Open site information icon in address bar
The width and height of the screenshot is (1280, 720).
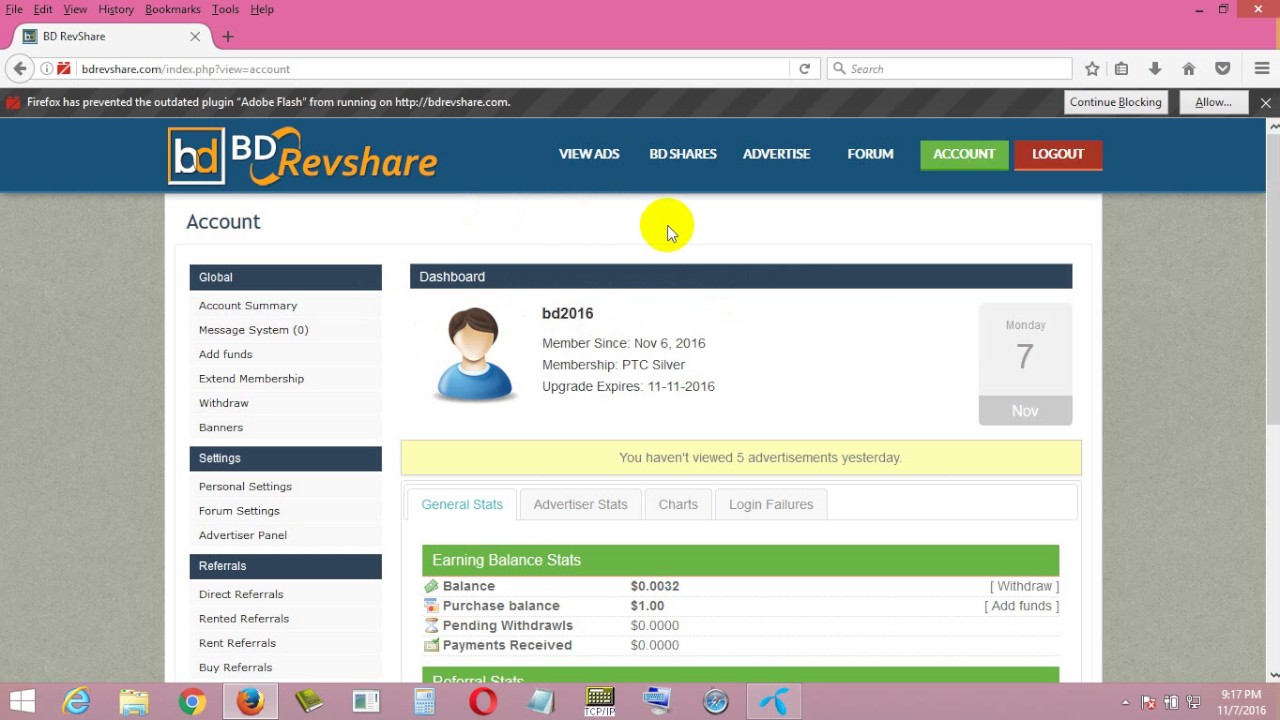(46, 69)
